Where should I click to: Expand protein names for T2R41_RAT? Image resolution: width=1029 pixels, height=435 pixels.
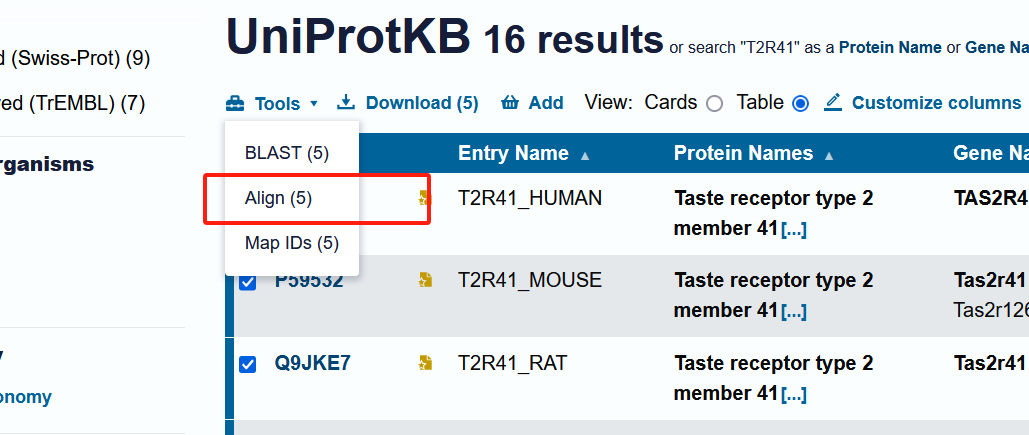pos(793,394)
